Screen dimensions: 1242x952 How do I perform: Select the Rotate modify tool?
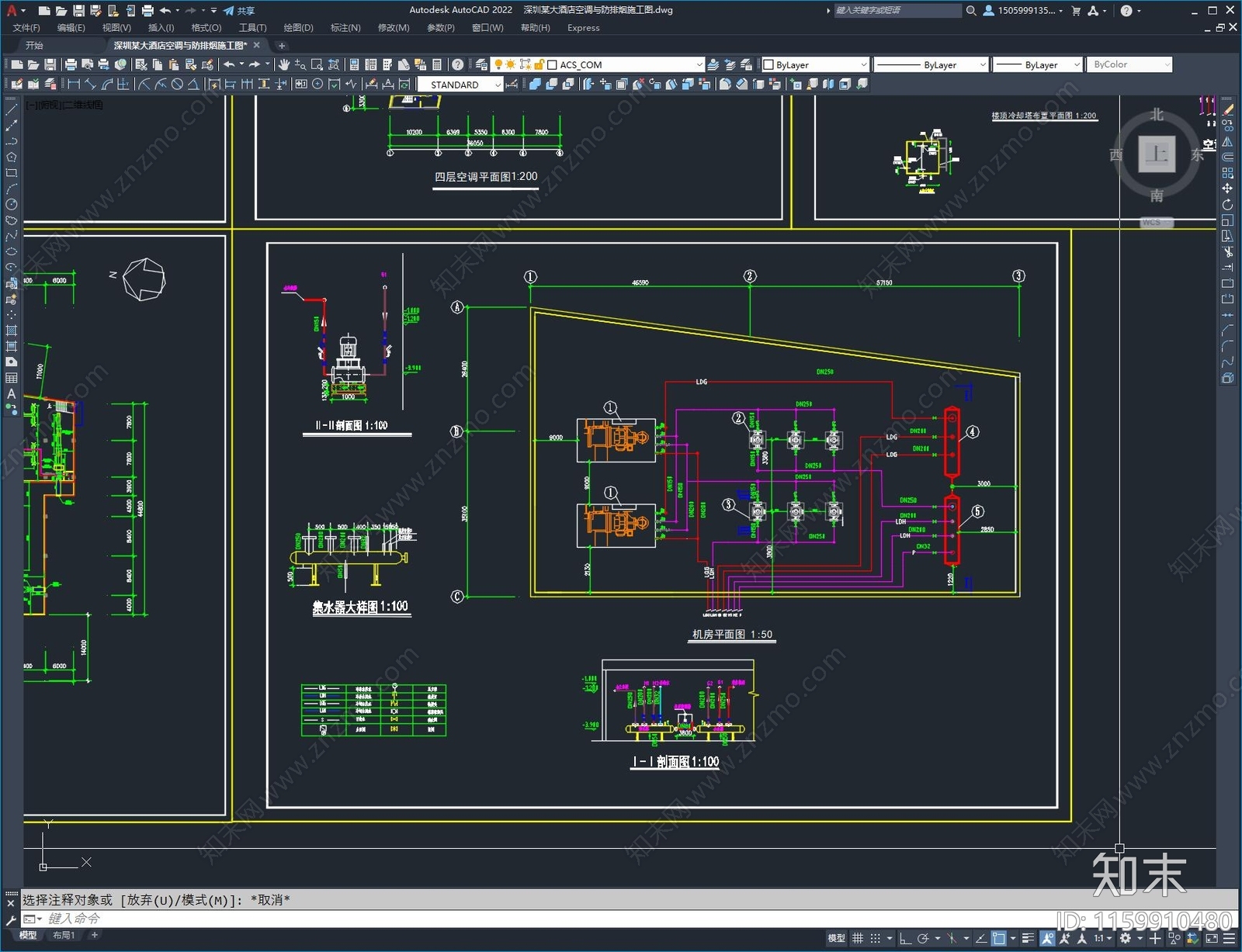1227,205
